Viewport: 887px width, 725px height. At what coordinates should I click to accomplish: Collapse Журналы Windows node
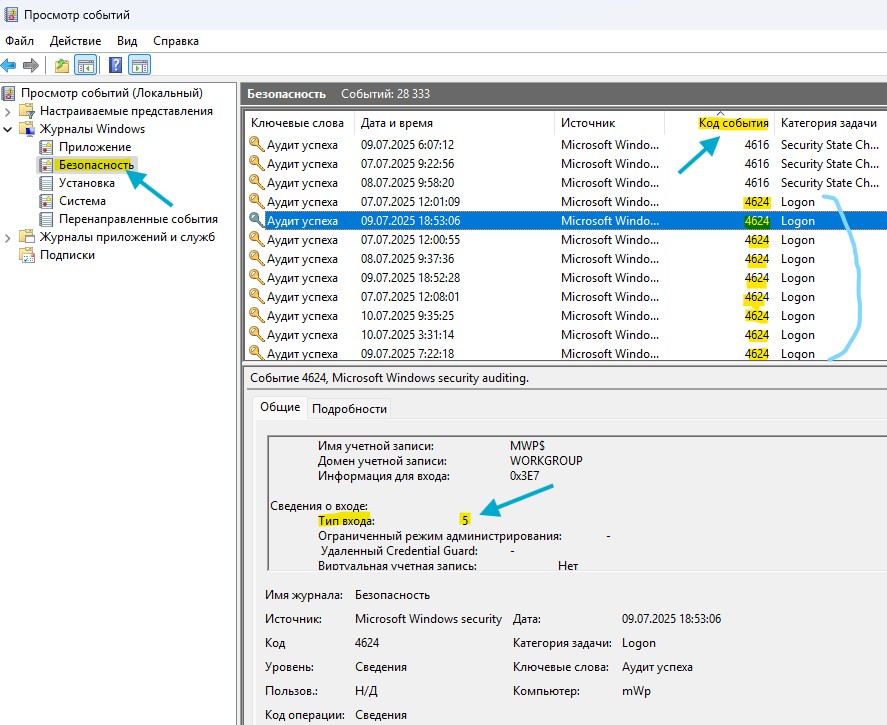(8, 130)
